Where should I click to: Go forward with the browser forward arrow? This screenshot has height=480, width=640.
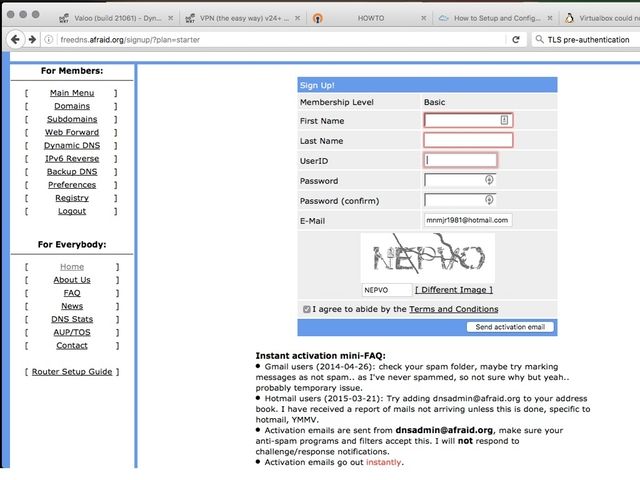point(32,40)
